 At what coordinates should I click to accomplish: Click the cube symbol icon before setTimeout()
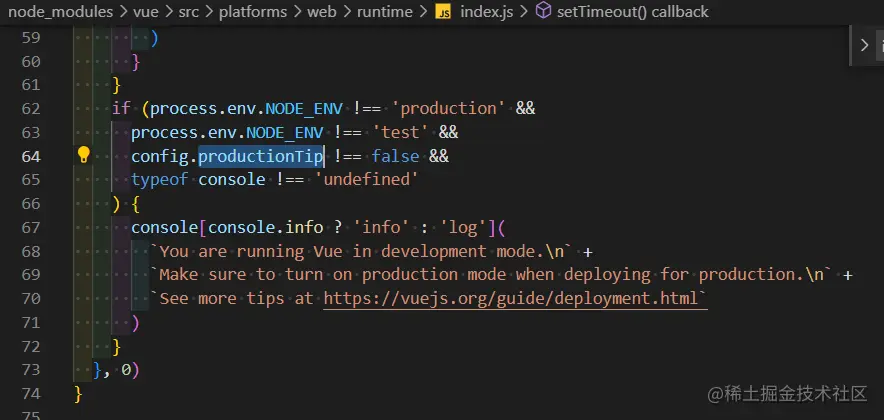[x=543, y=11]
